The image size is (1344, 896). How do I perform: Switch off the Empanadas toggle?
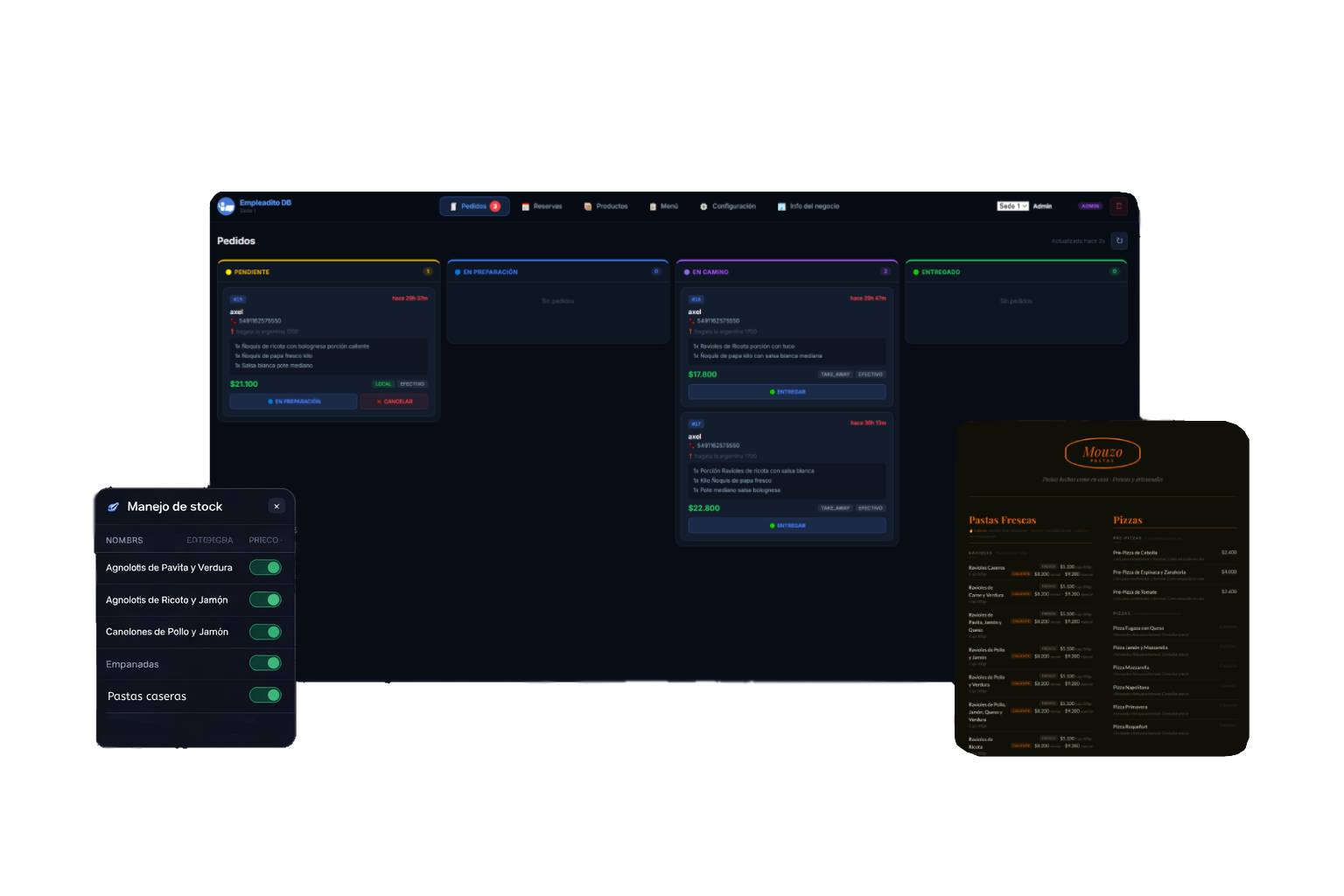265,663
